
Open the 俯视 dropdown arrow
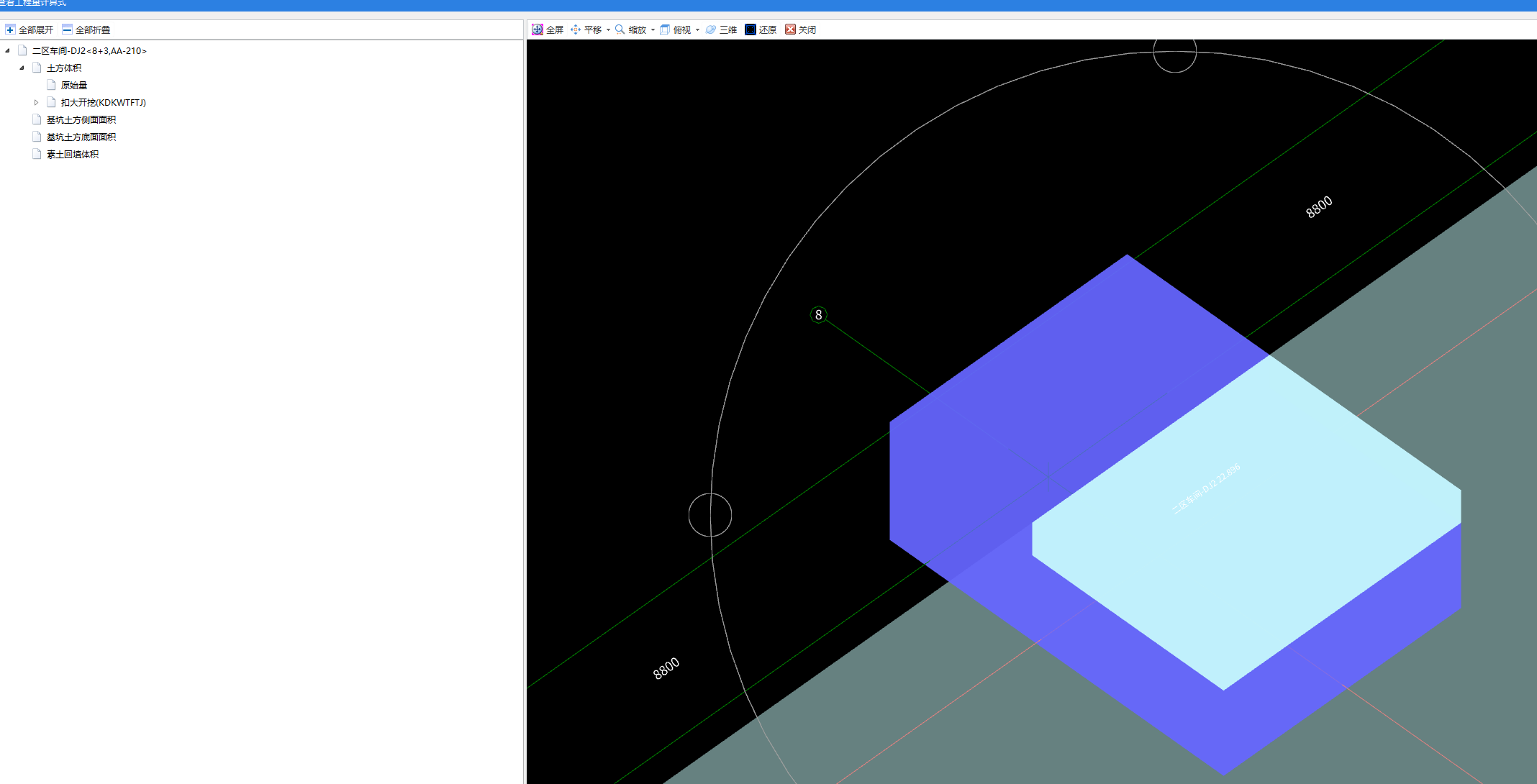coord(697,30)
